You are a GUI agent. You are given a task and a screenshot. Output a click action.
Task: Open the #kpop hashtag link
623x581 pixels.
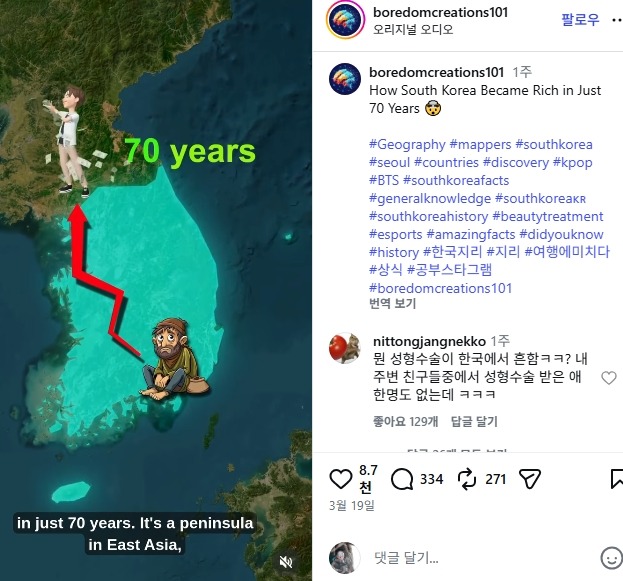pos(573,162)
